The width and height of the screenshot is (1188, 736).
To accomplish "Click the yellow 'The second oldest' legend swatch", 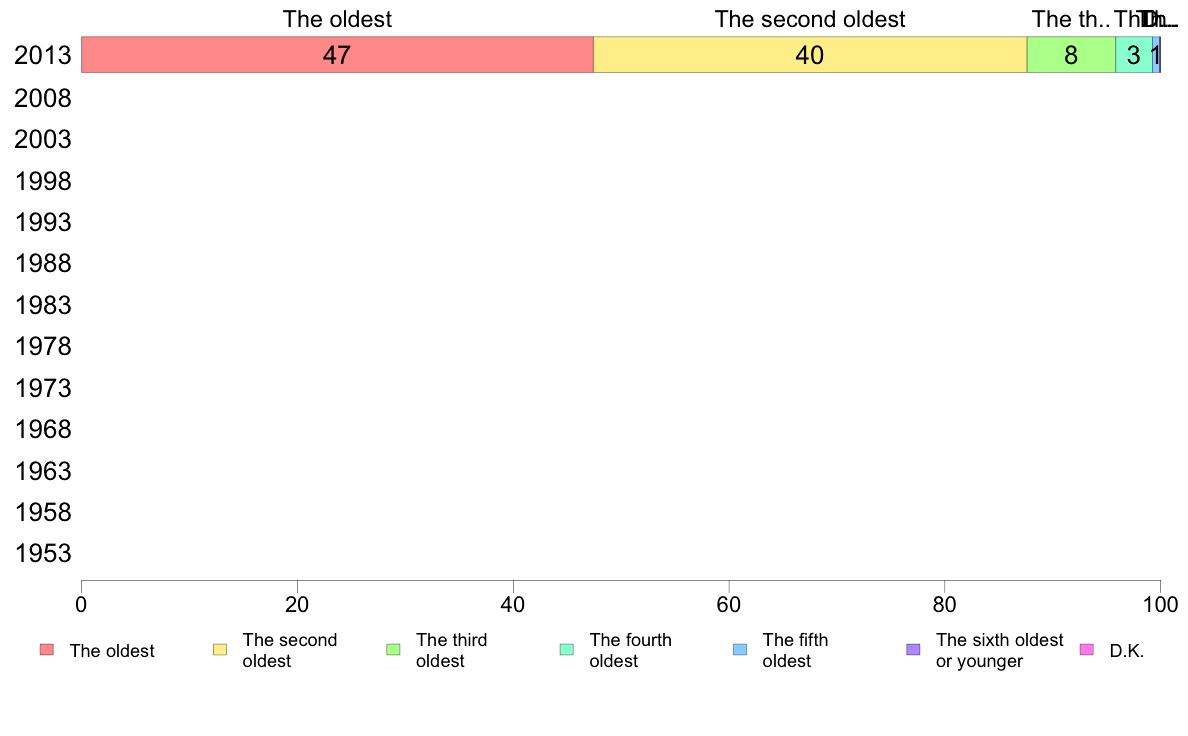I will pos(220,650).
